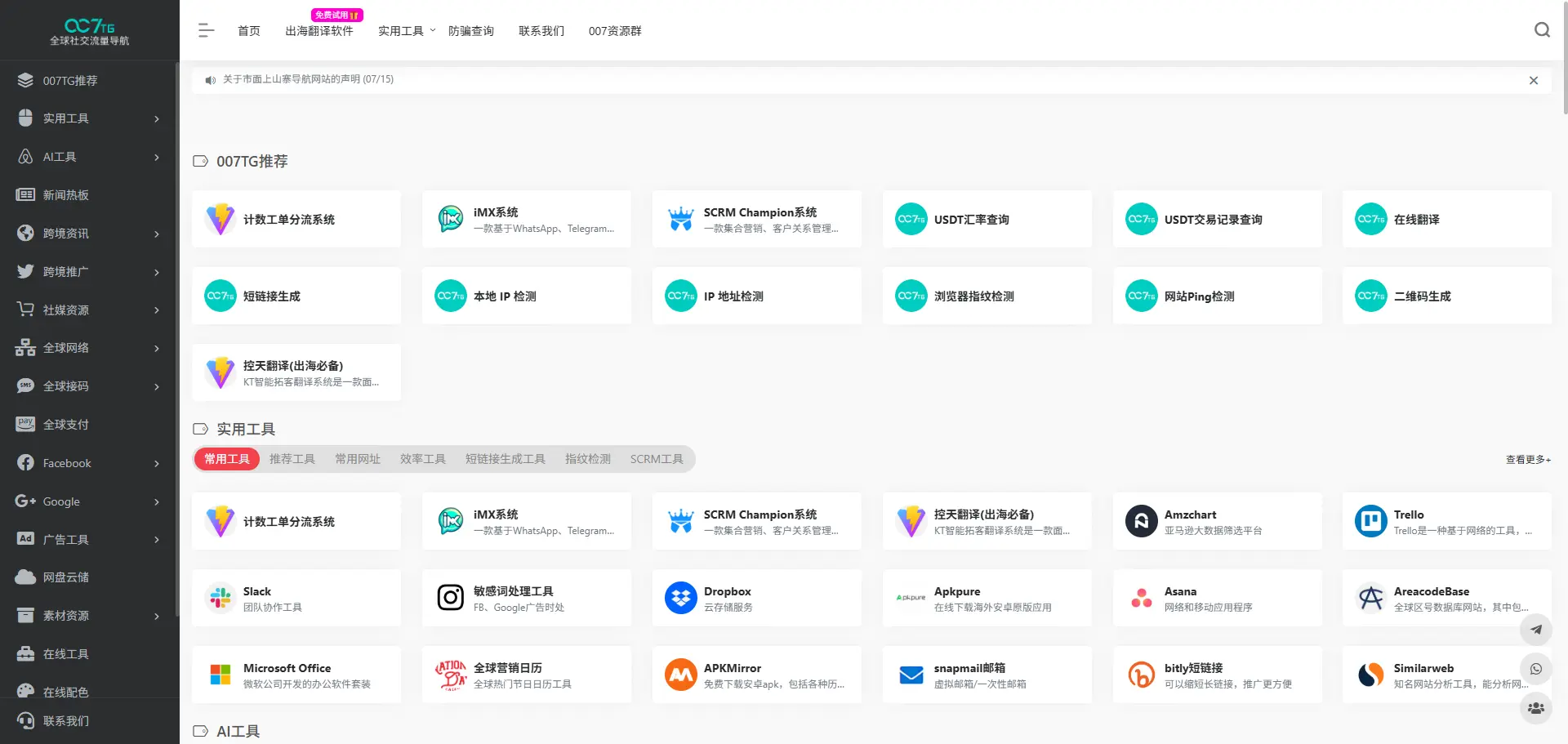Open the Dropbox 云存储服务 card
The width and height of the screenshot is (1568, 744).
pyautogui.click(x=756, y=597)
